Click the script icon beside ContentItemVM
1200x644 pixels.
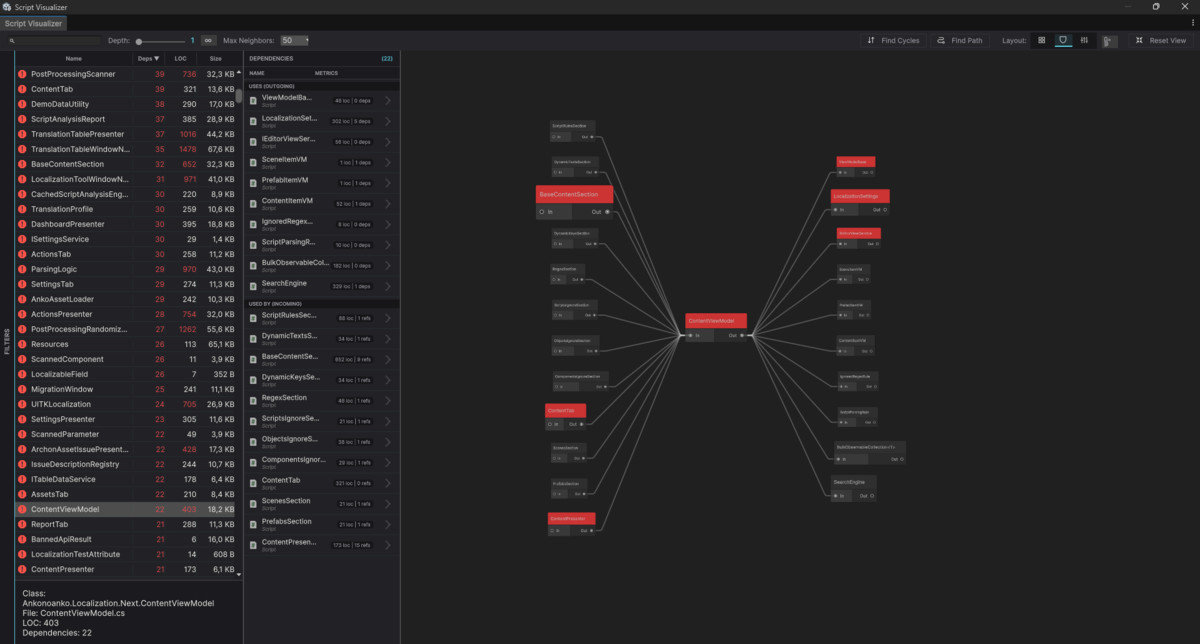(253, 203)
